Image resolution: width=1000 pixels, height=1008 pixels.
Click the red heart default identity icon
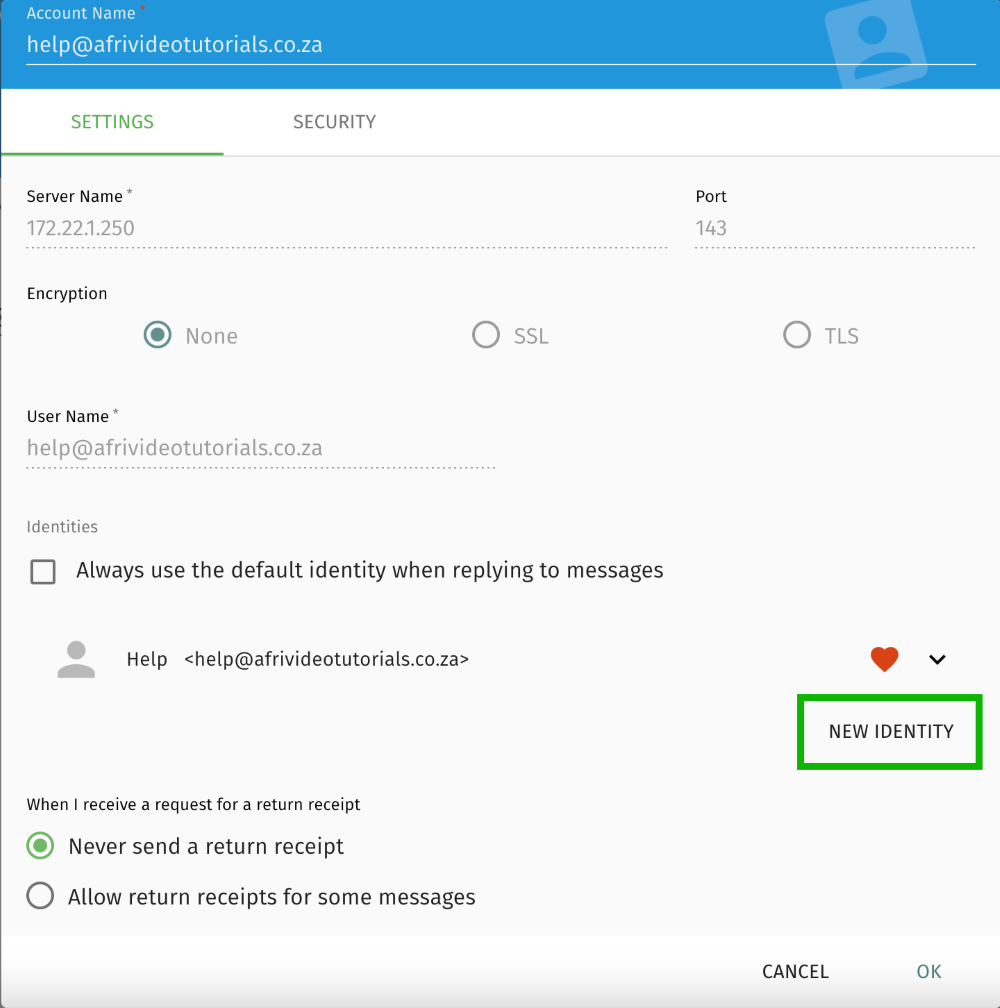(x=884, y=659)
